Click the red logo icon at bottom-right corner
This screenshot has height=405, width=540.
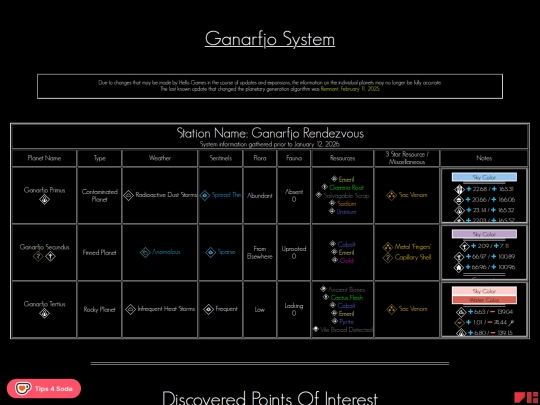coord(526,398)
